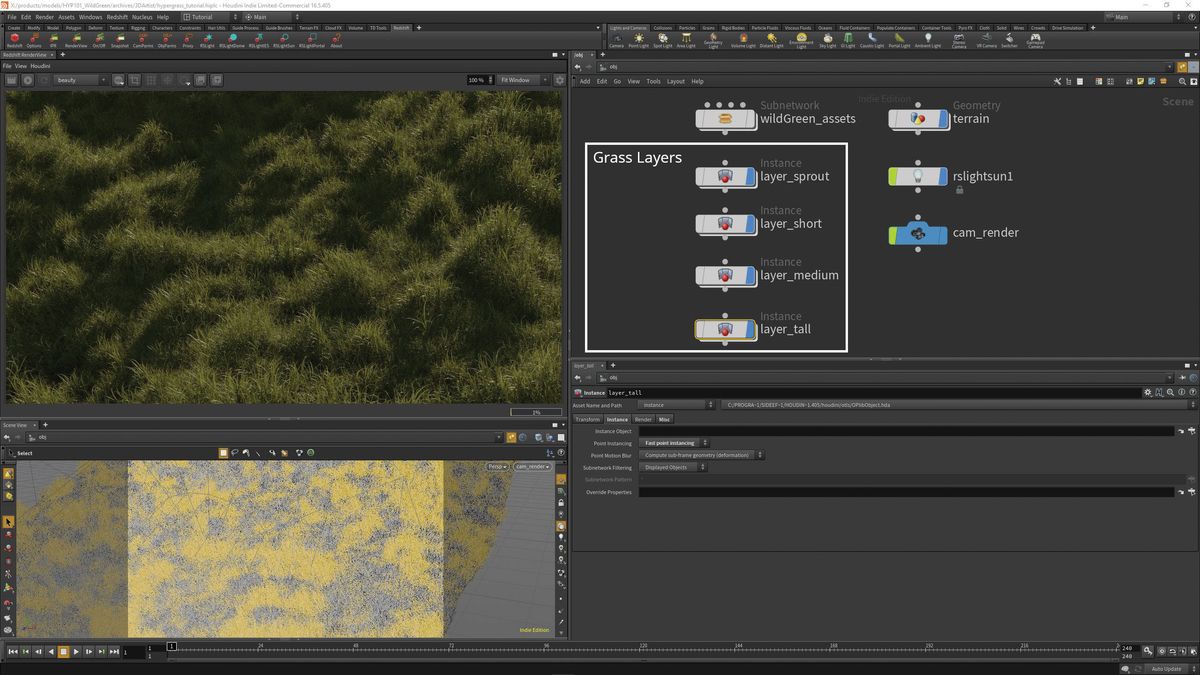Viewport: 1200px width, 675px height.
Task: Switch to the Render tab in the Instance parameters
Action: click(642, 419)
